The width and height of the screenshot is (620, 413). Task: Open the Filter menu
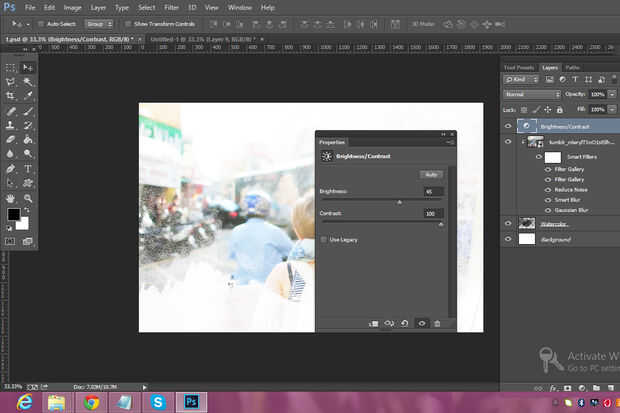tap(174, 7)
